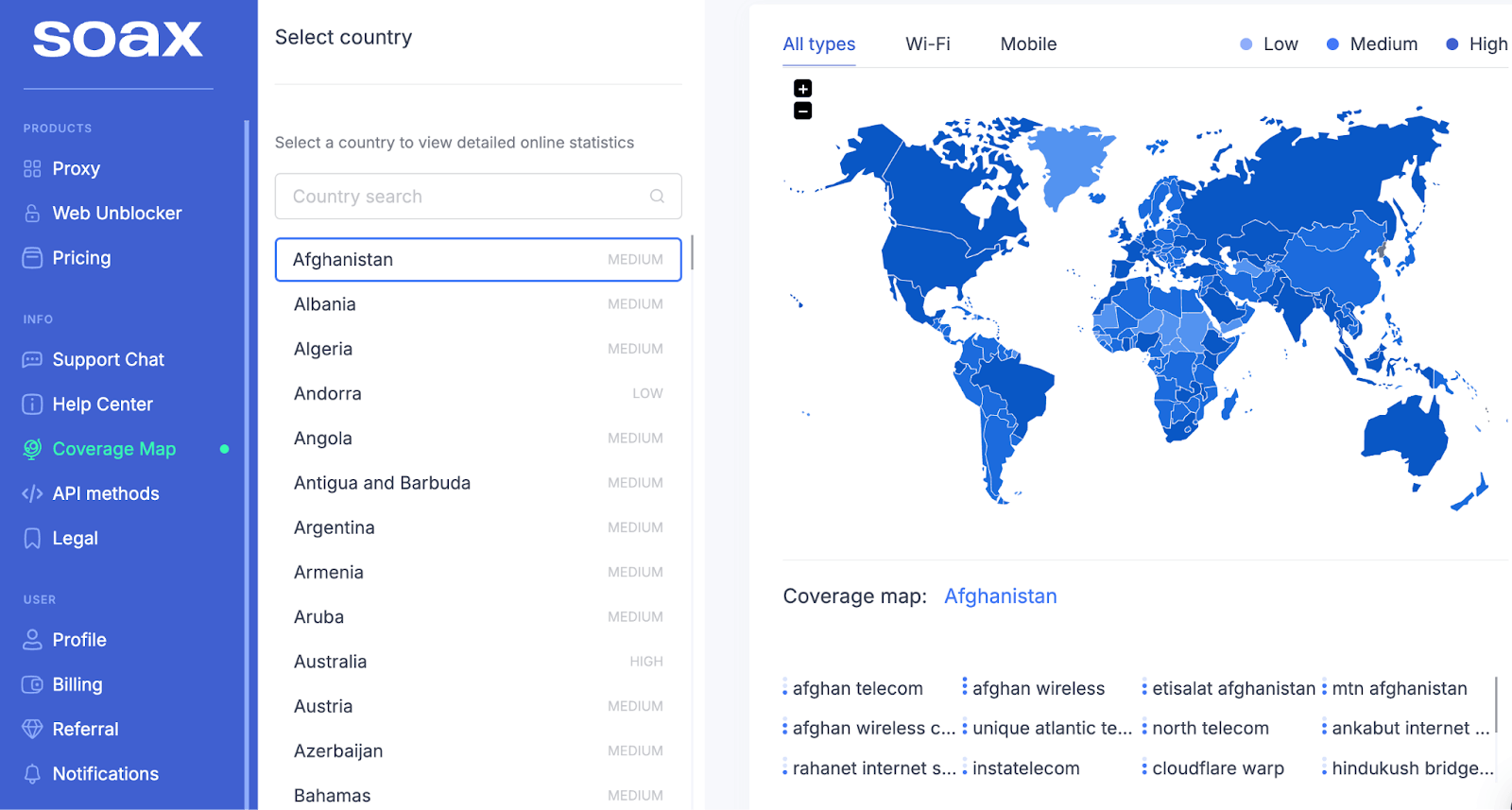
Task: Click the Proxy grid icon in sidebar
Action: 32,169
